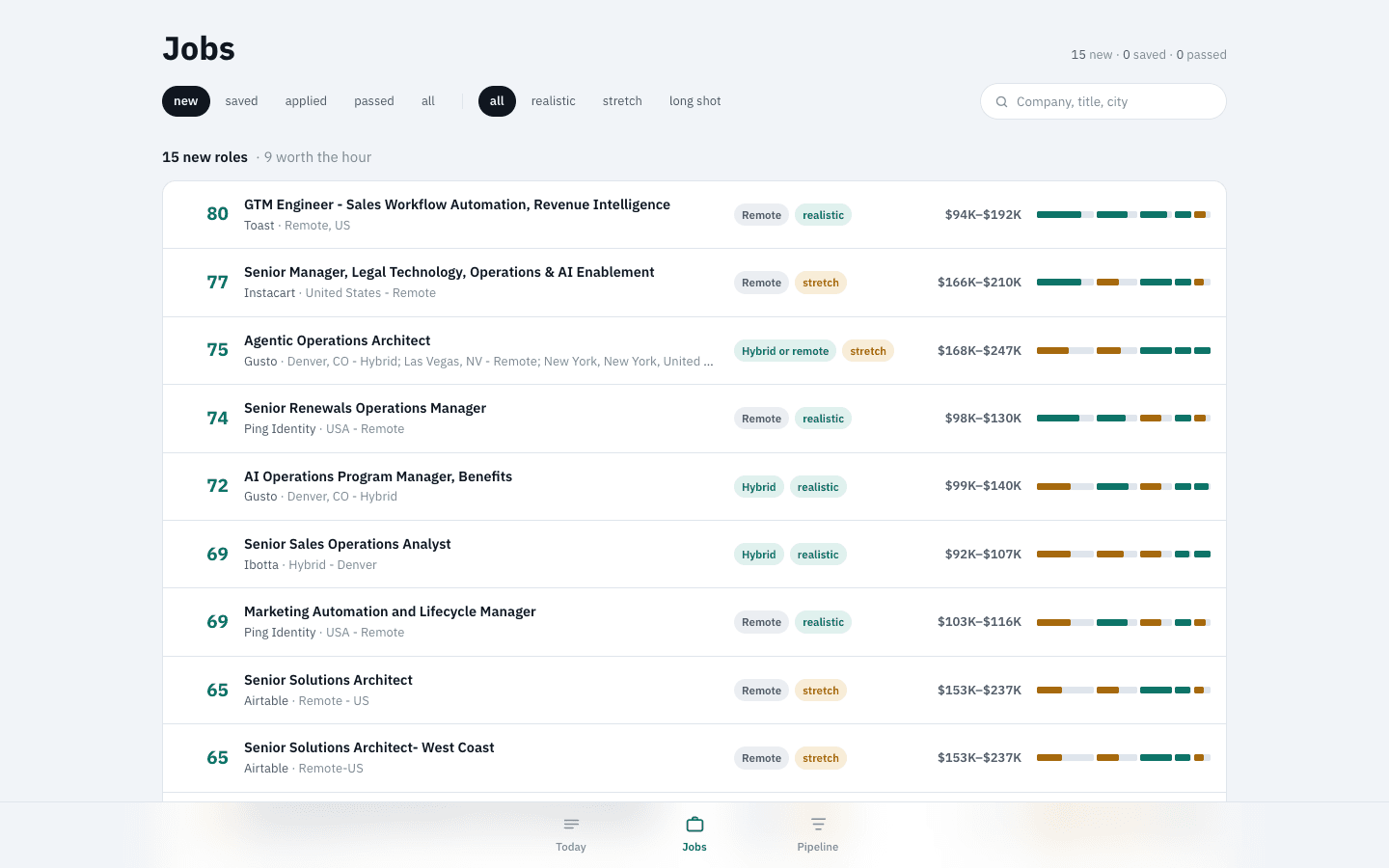
Task: Switch status filter to saved
Action: 241,101
